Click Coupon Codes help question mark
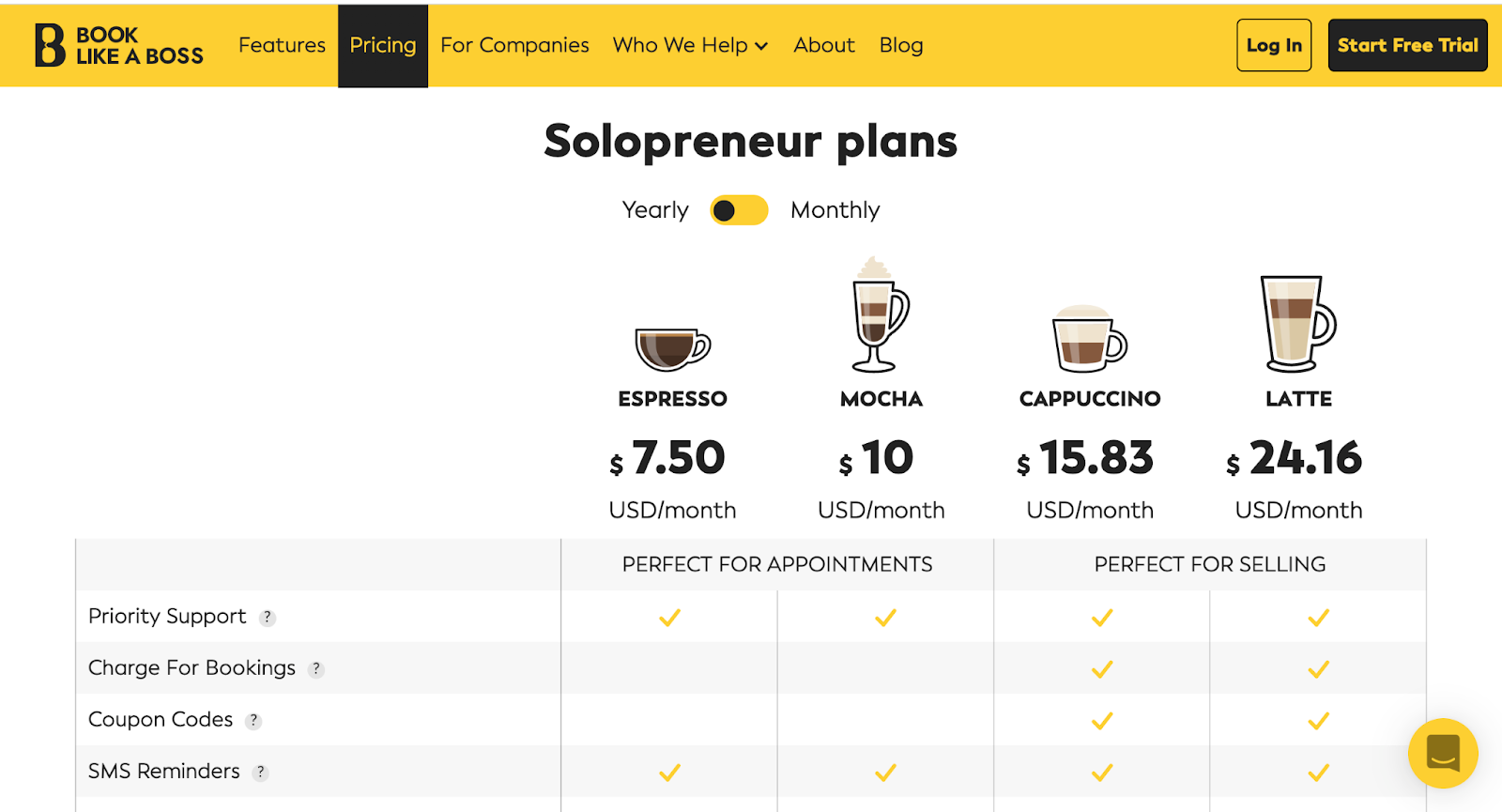1502x812 pixels. click(253, 721)
